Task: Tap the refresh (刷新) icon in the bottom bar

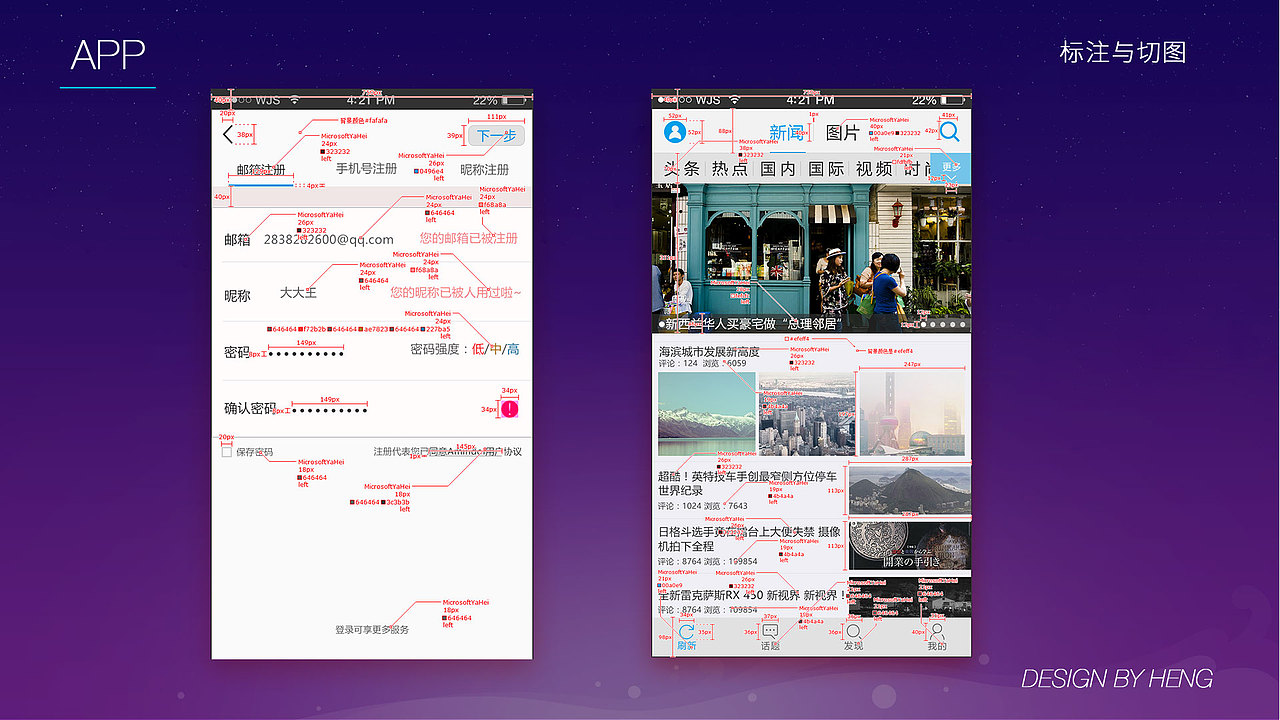Action: [x=686, y=630]
